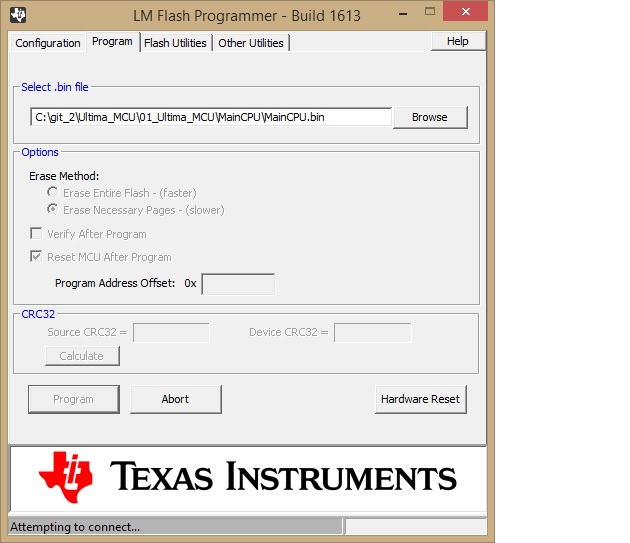Screen dimensions: 630x543
Task: Select the Program tab
Action: click(112, 41)
